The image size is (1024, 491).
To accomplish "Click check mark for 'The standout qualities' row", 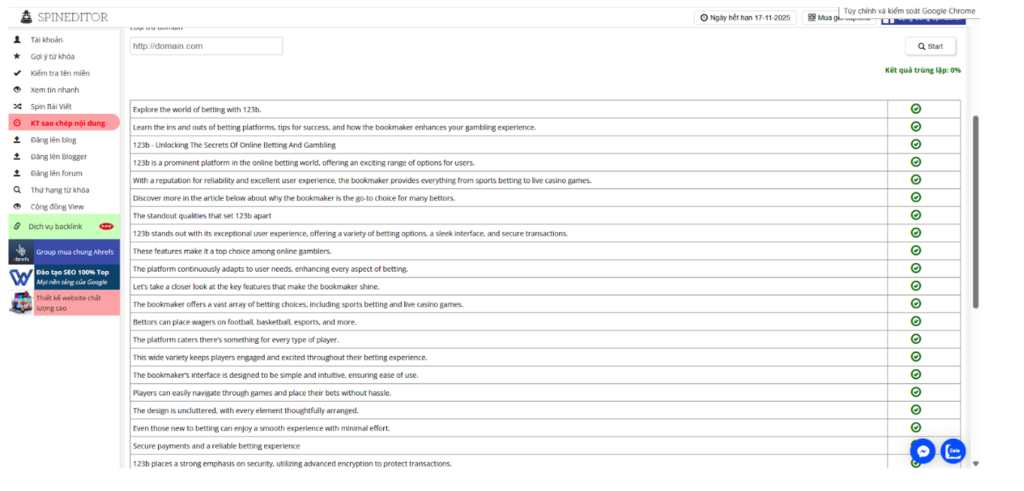I will (916, 215).
